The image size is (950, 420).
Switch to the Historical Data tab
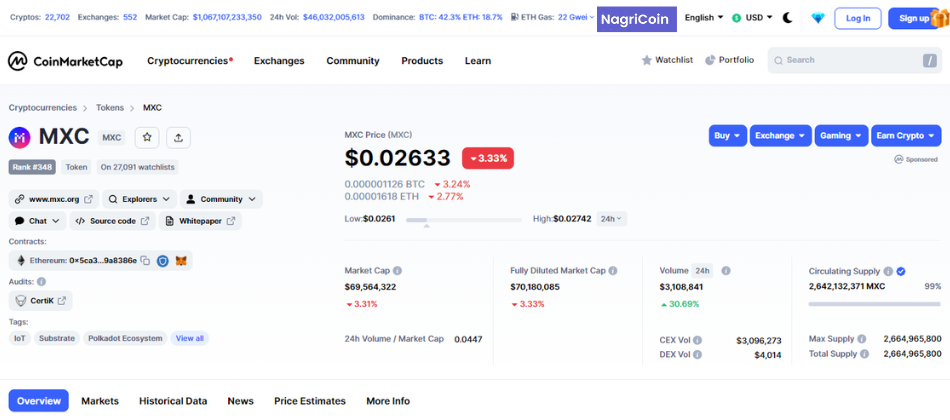click(173, 401)
